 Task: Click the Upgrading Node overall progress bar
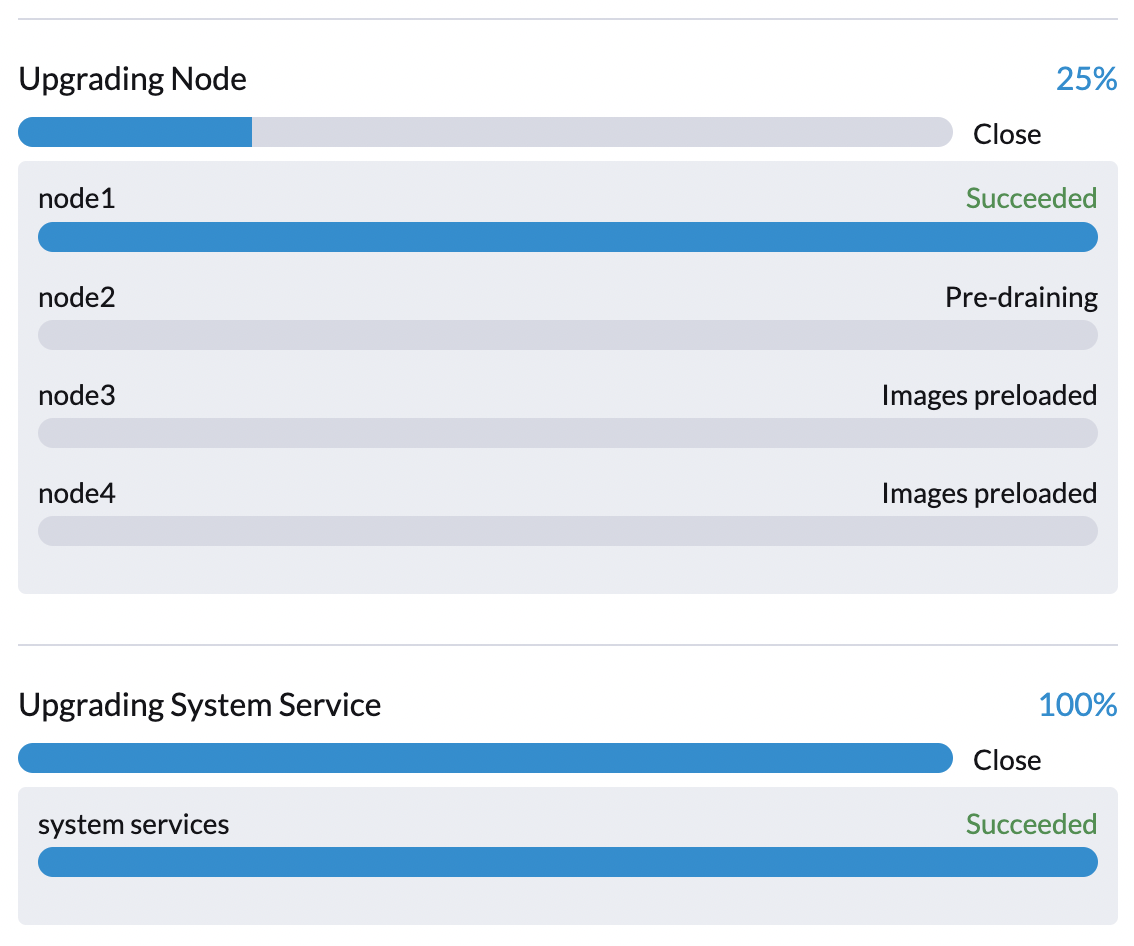point(485,131)
